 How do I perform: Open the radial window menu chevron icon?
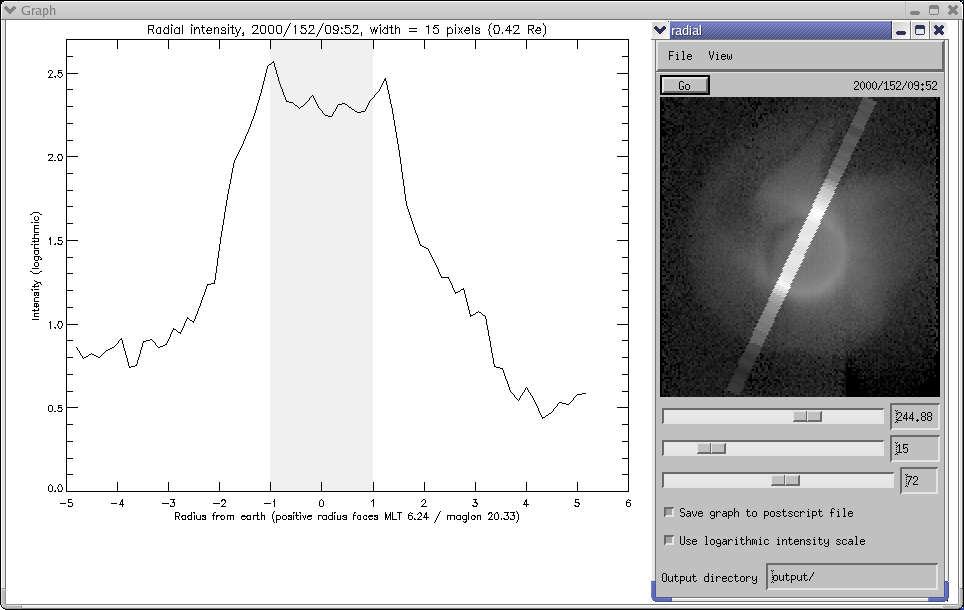tap(660, 30)
